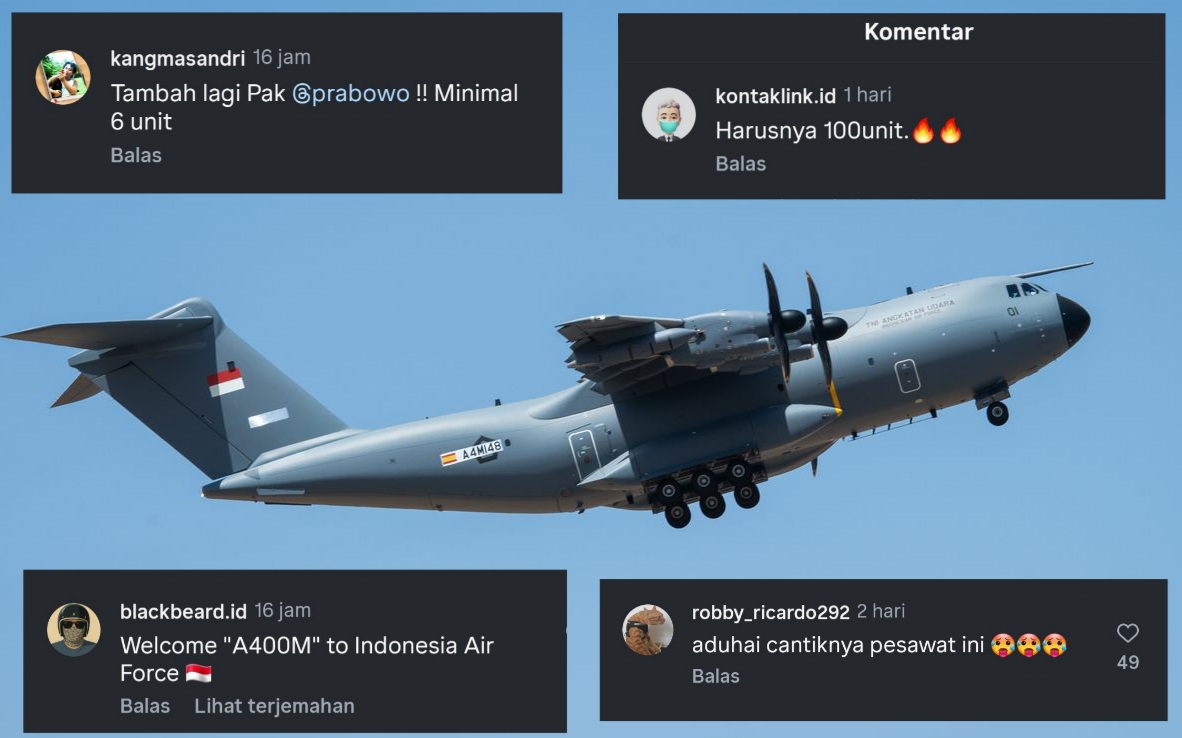
Task: Reply to robby_ricardo292's comment via Balas
Action: pyautogui.click(x=715, y=676)
